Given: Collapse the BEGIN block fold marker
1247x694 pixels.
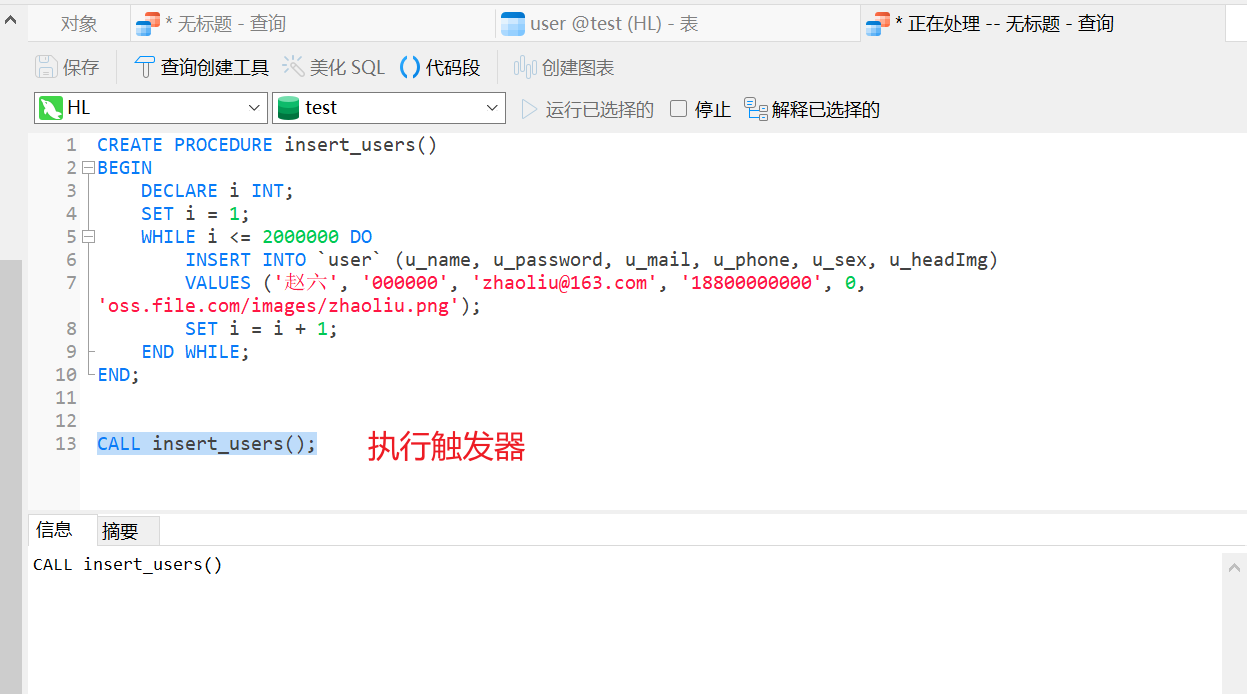Looking at the screenshot, I should 88,168.
